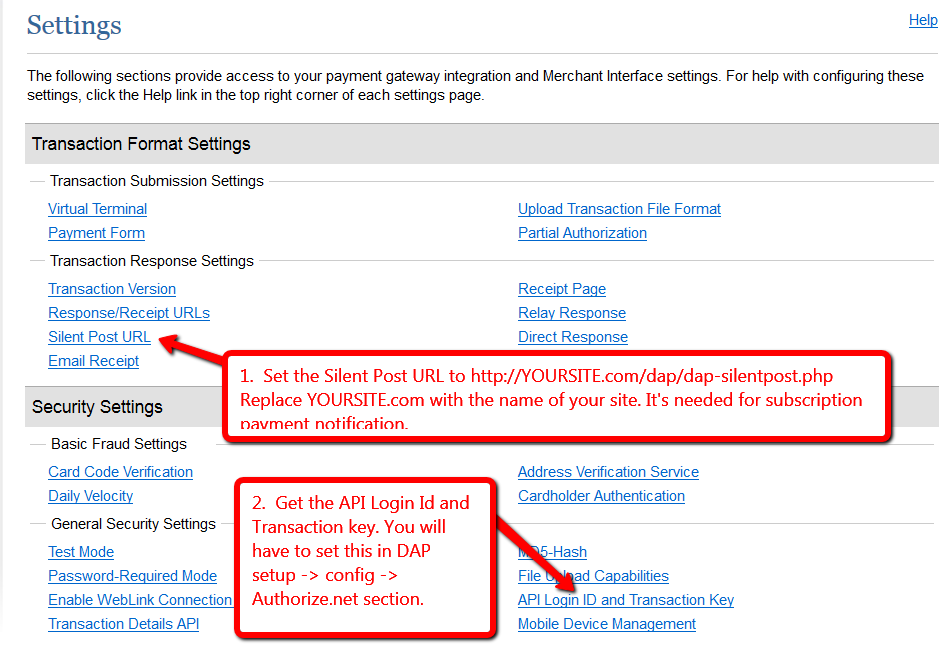Open Address Verification Service settings
This screenshot has width=942, height=648.
tap(608, 472)
